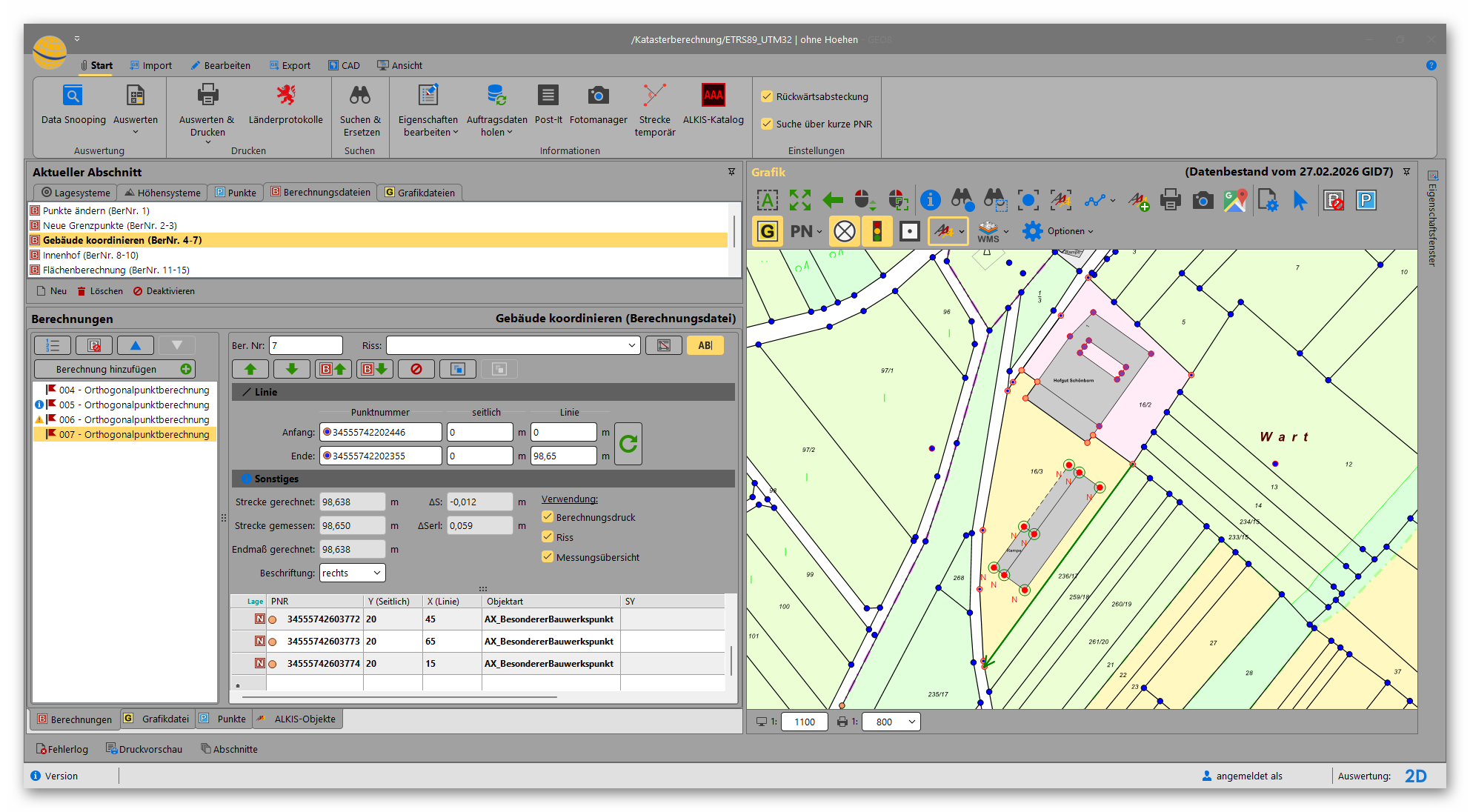Disable the Rückwärtsabsteckung checkbox
The image size is (1470, 812).
click(x=767, y=96)
